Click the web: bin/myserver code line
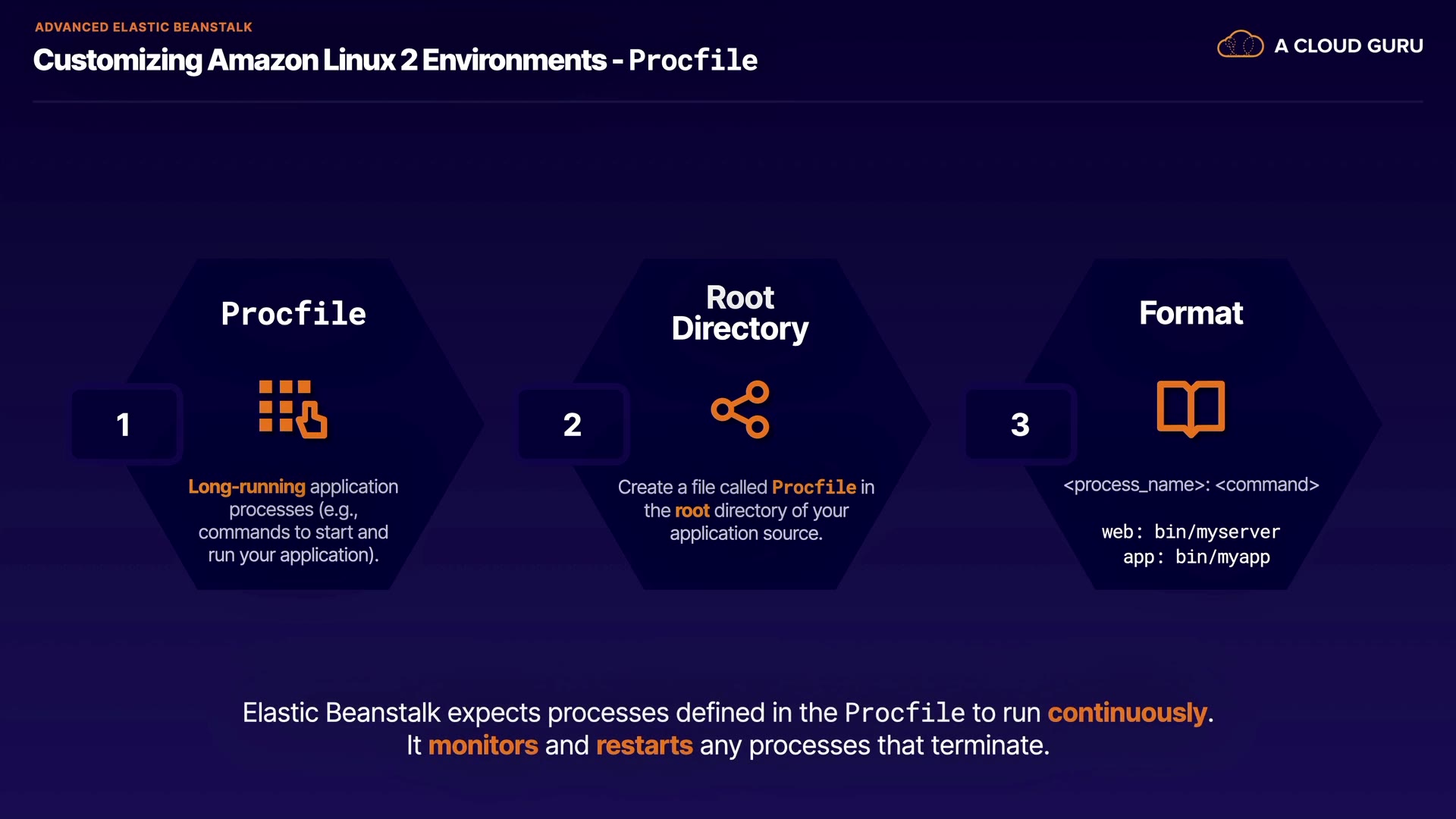 point(1191,532)
